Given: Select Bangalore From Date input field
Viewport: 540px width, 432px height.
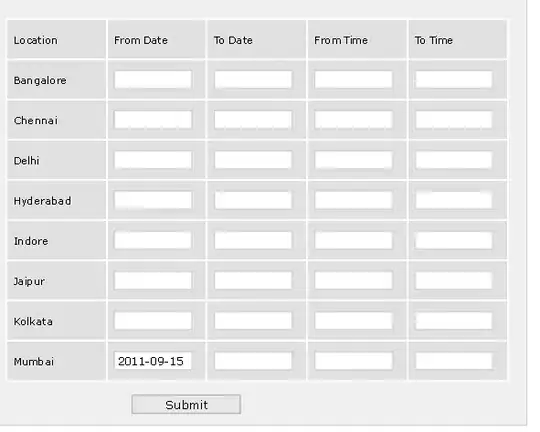Looking at the screenshot, I should click(153, 80).
